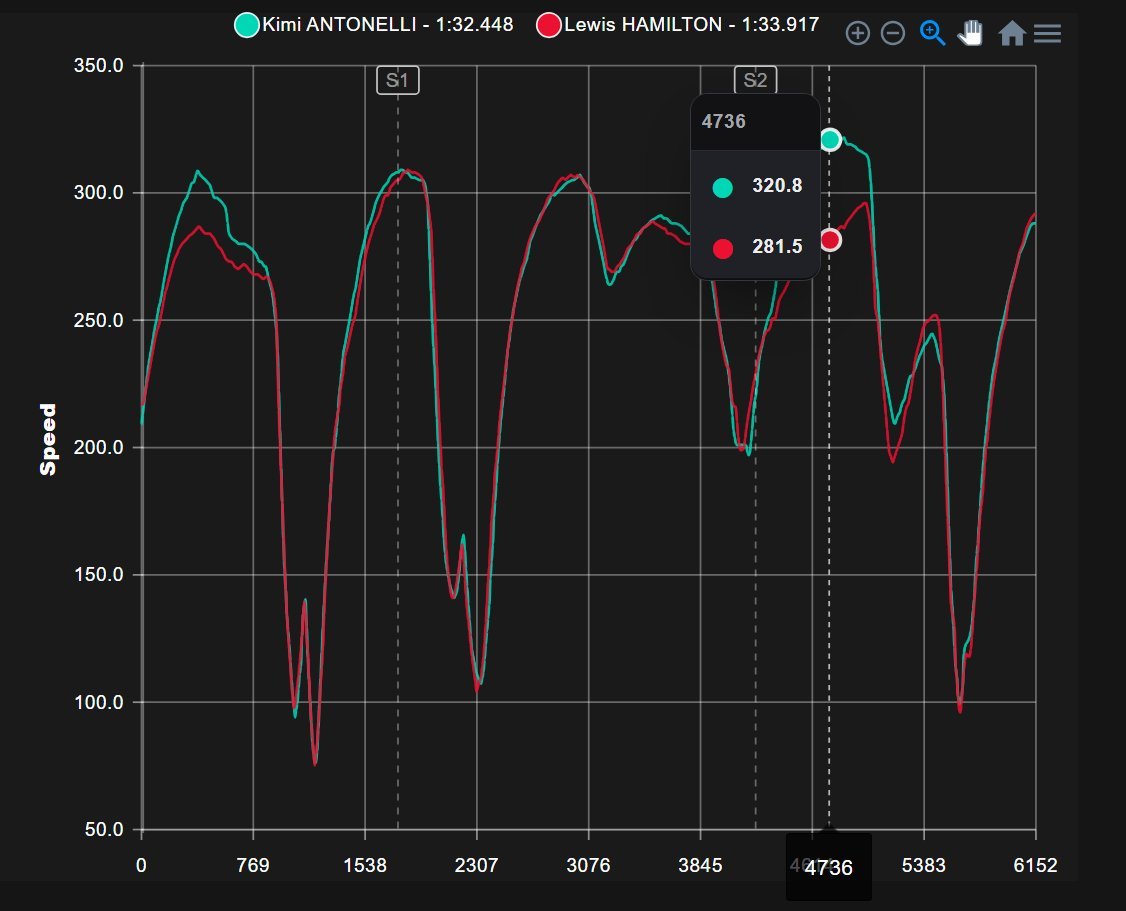
Task: Click the red data point at 281.5
Action: click(830, 240)
